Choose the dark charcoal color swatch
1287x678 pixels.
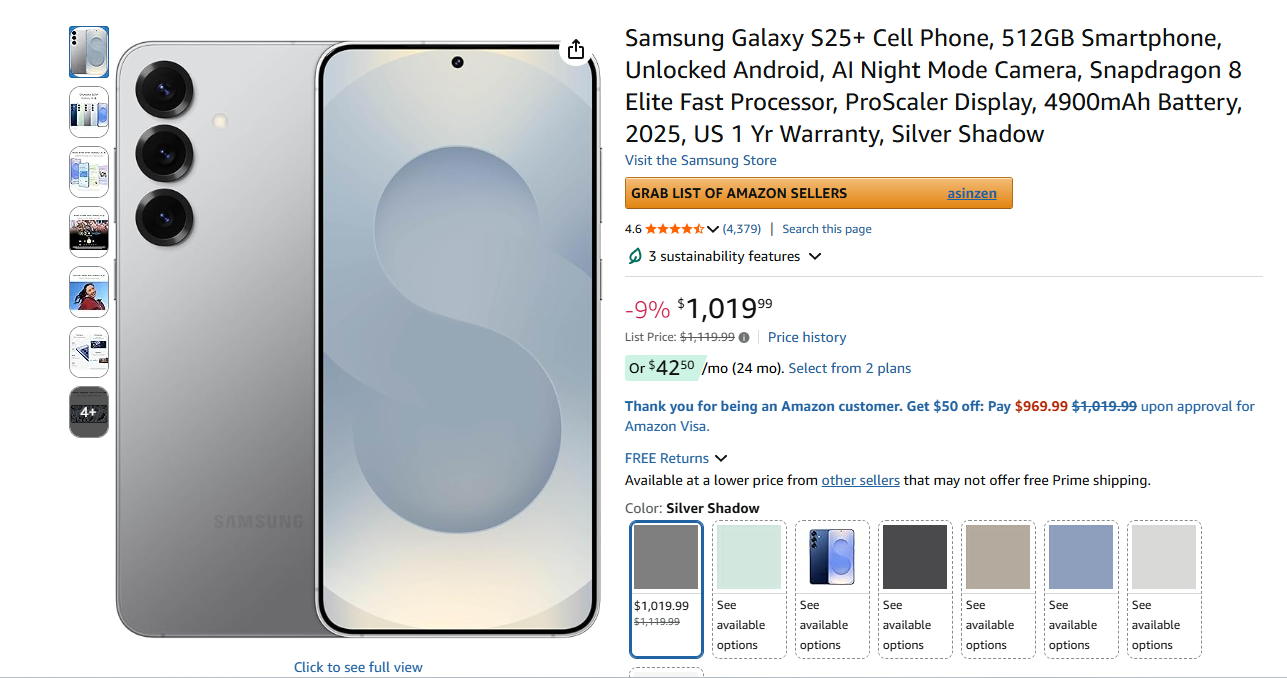click(x=915, y=557)
